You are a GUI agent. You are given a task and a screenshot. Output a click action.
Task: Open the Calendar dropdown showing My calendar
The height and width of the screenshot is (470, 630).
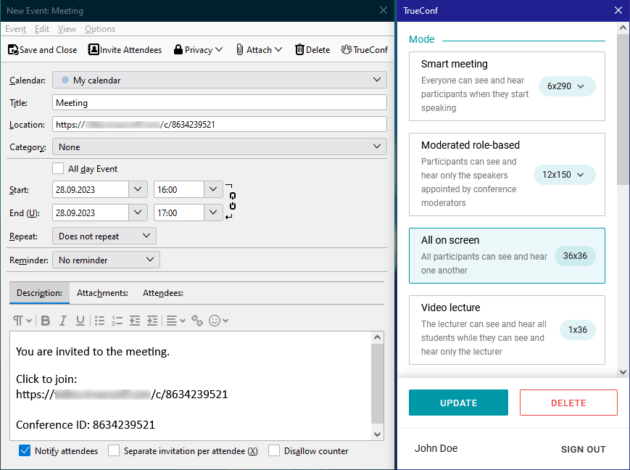click(219, 80)
